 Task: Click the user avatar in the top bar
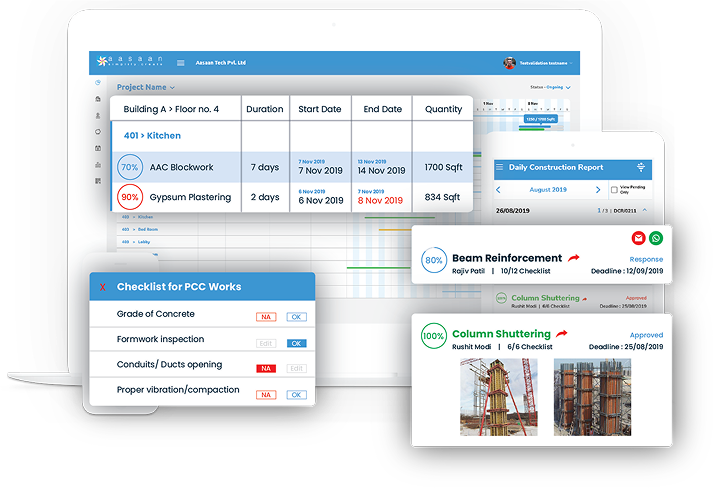pos(509,63)
